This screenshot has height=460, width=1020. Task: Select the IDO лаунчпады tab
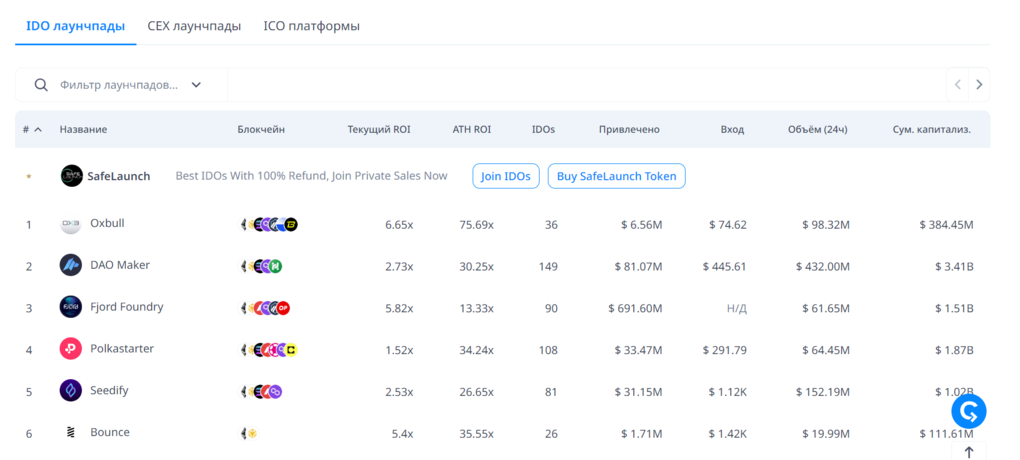pyautogui.click(x=75, y=26)
